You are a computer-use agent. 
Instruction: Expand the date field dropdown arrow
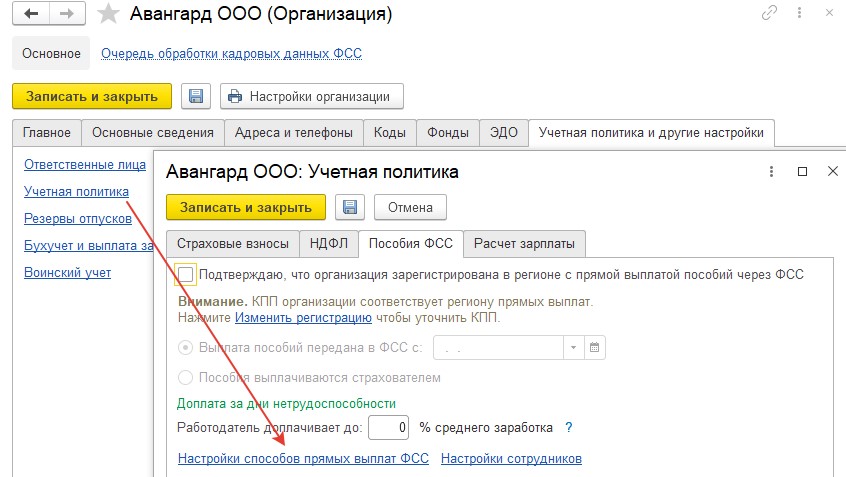point(574,347)
